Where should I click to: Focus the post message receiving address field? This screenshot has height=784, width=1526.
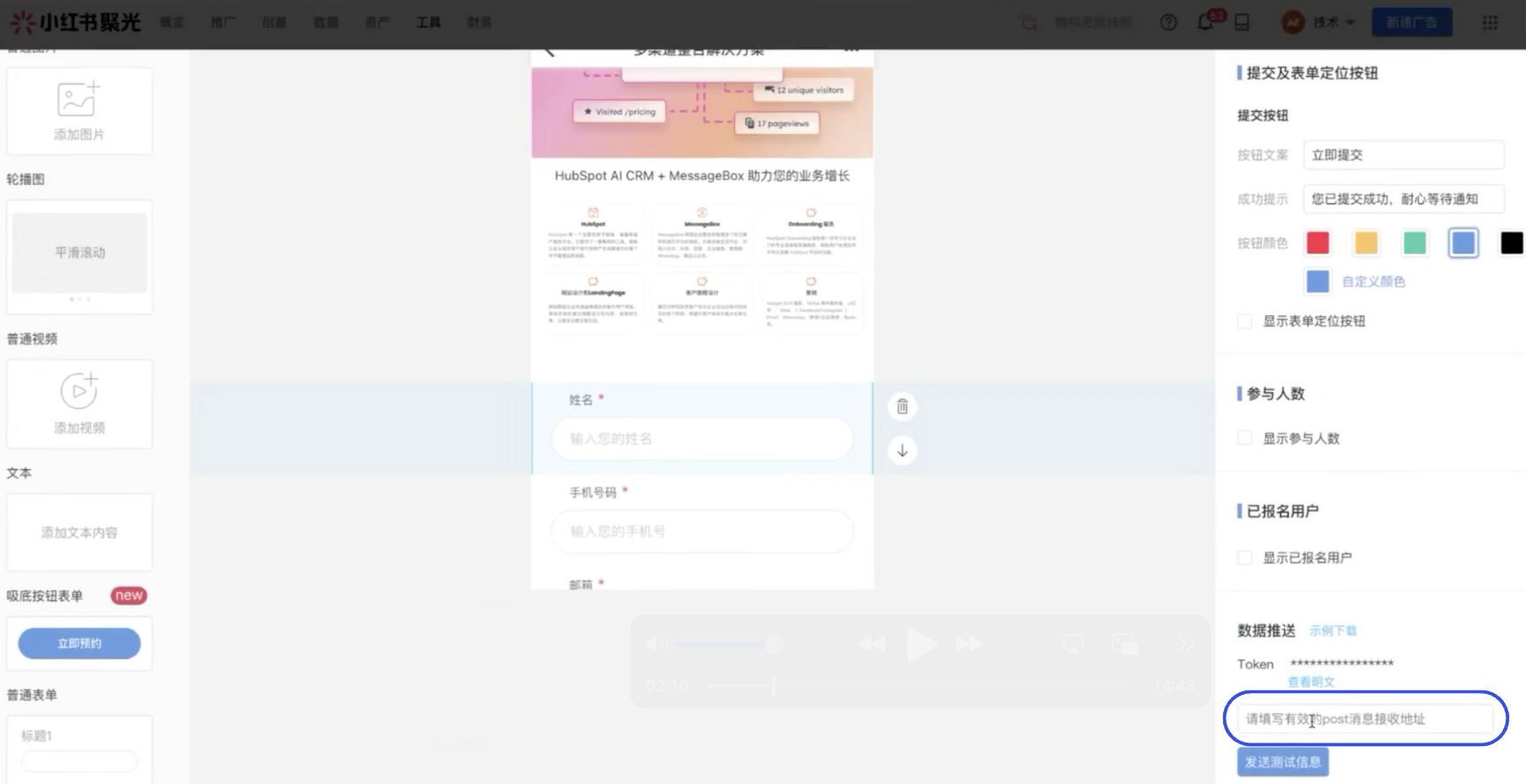coord(1364,719)
